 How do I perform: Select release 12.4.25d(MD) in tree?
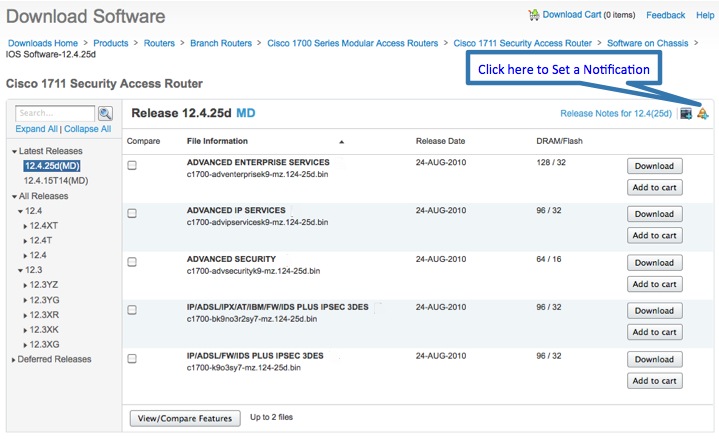pyautogui.click(x=52, y=166)
